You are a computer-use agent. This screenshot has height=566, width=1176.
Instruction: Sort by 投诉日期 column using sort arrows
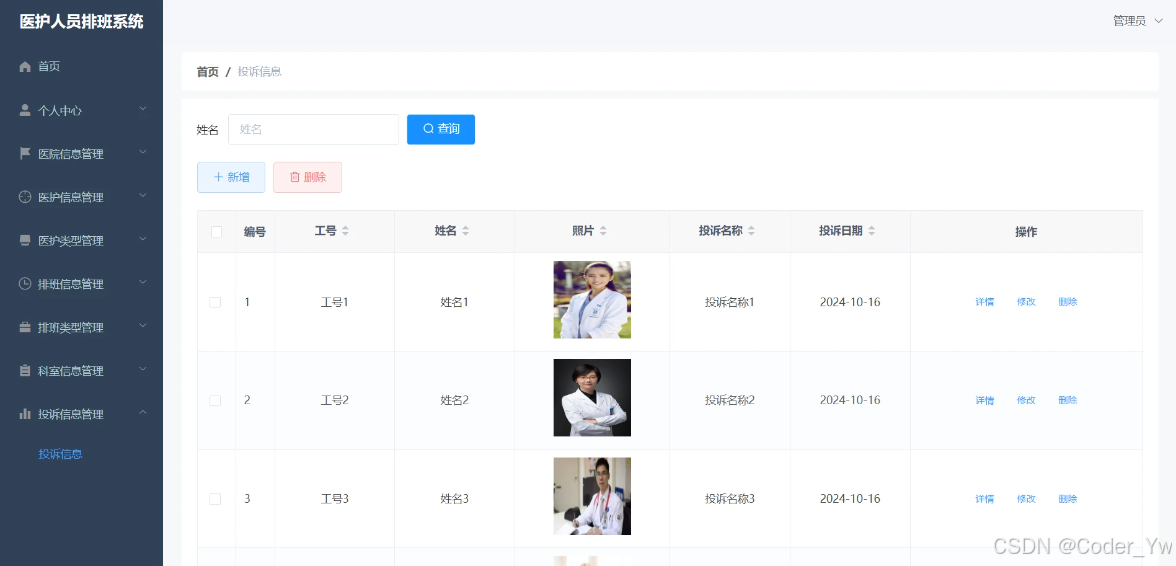[x=872, y=232]
